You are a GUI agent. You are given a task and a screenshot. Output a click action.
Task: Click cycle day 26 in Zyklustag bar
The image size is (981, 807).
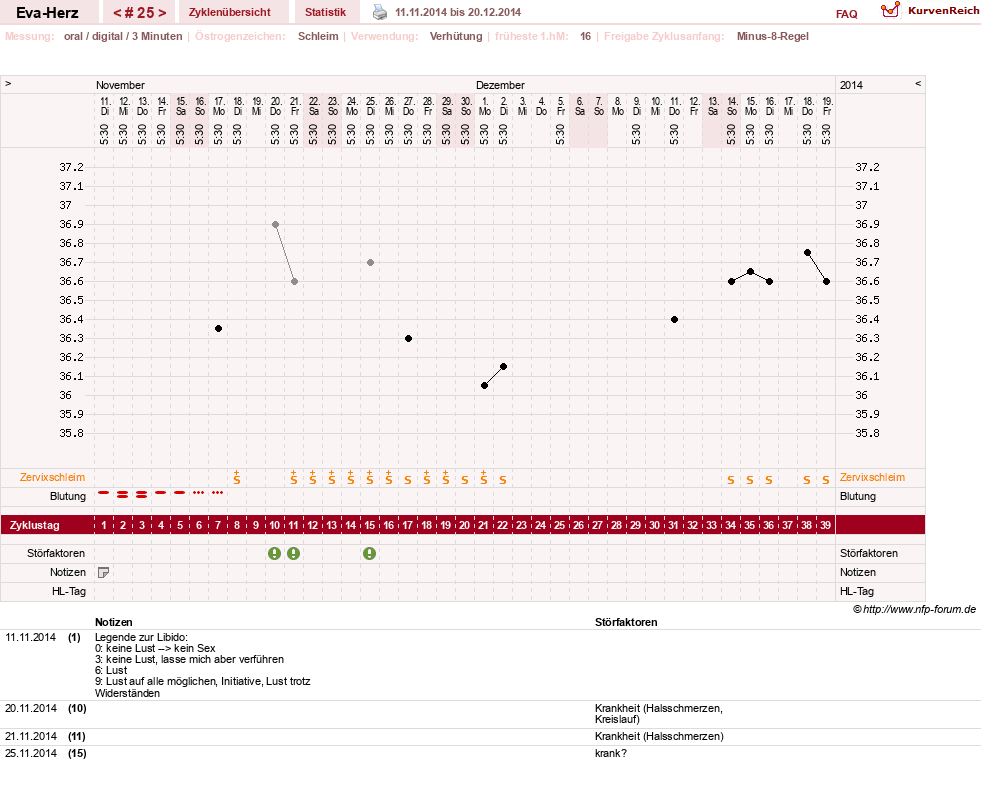click(579, 525)
